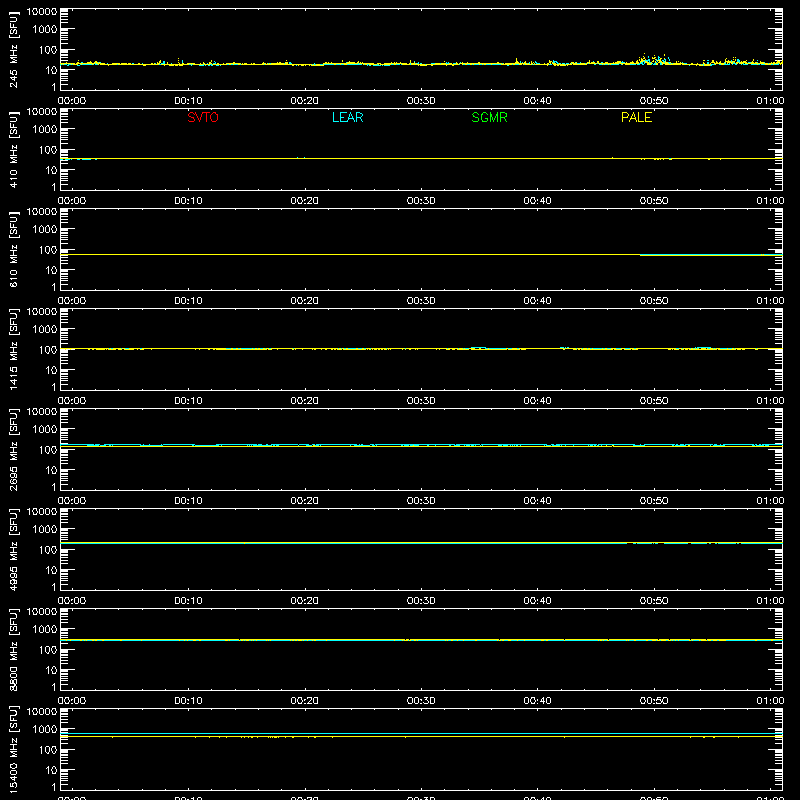Click the 00:50 time label under 8800 MHz plot
Image resolution: width=800 pixels, height=800 pixels.
(x=654, y=701)
